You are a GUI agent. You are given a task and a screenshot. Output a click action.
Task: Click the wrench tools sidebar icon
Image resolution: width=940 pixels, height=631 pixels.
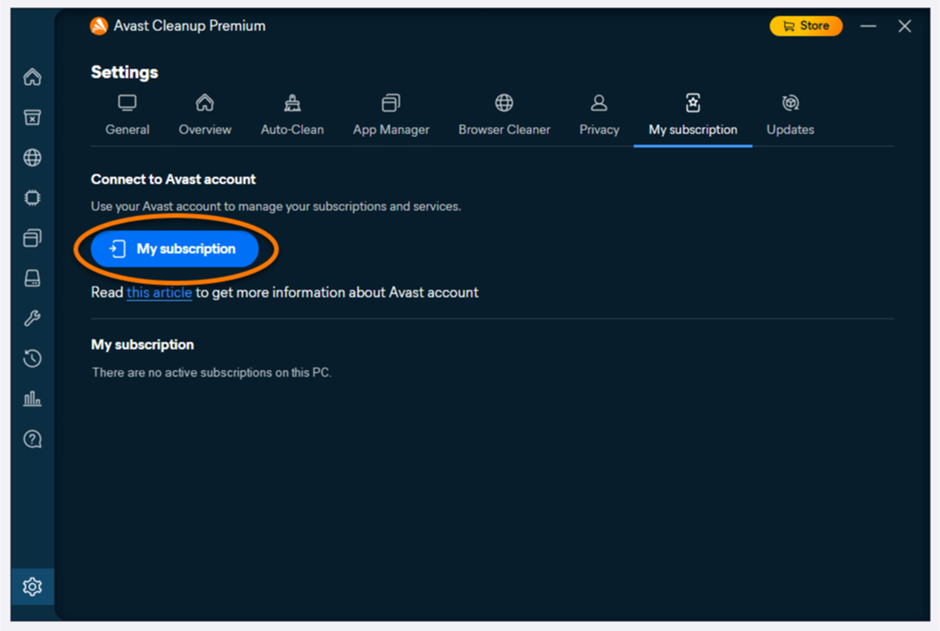(x=32, y=319)
